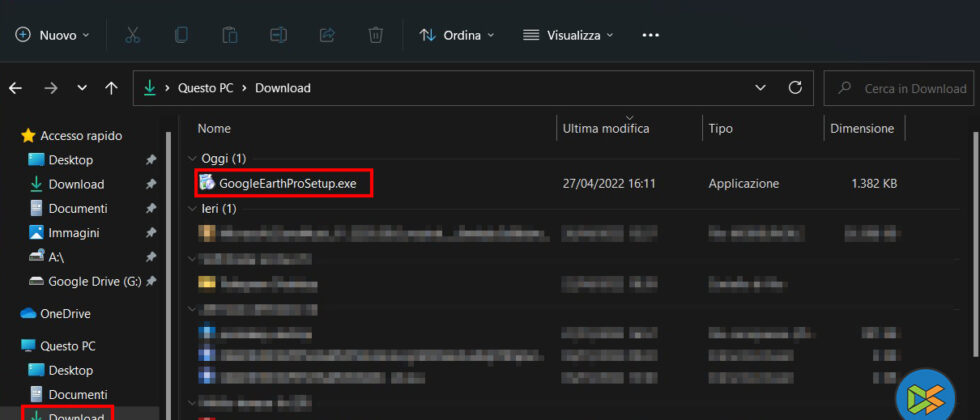Sort by Dimensione column header

tap(862, 129)
